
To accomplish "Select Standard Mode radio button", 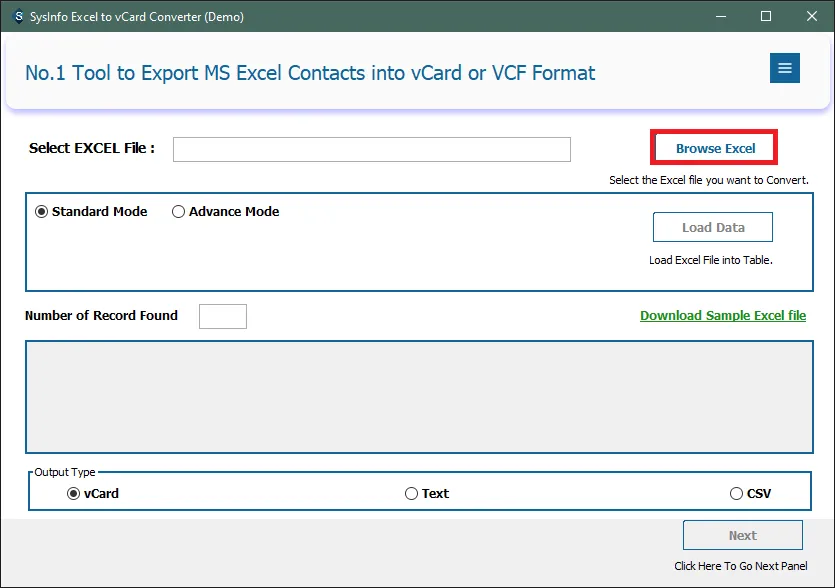I will coord(42,212).
